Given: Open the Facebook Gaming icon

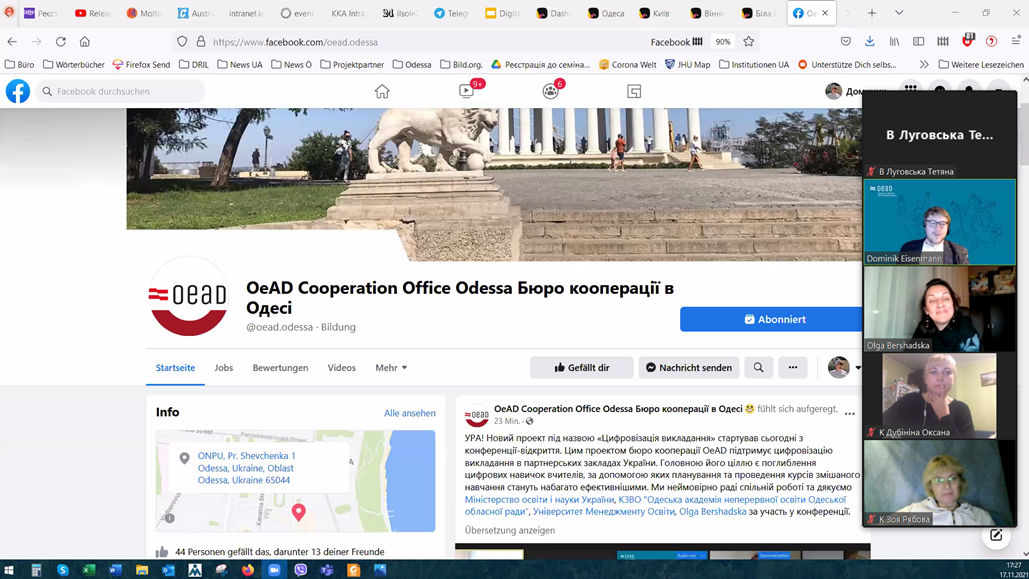Looking at the screenshot, I should 634,91.
